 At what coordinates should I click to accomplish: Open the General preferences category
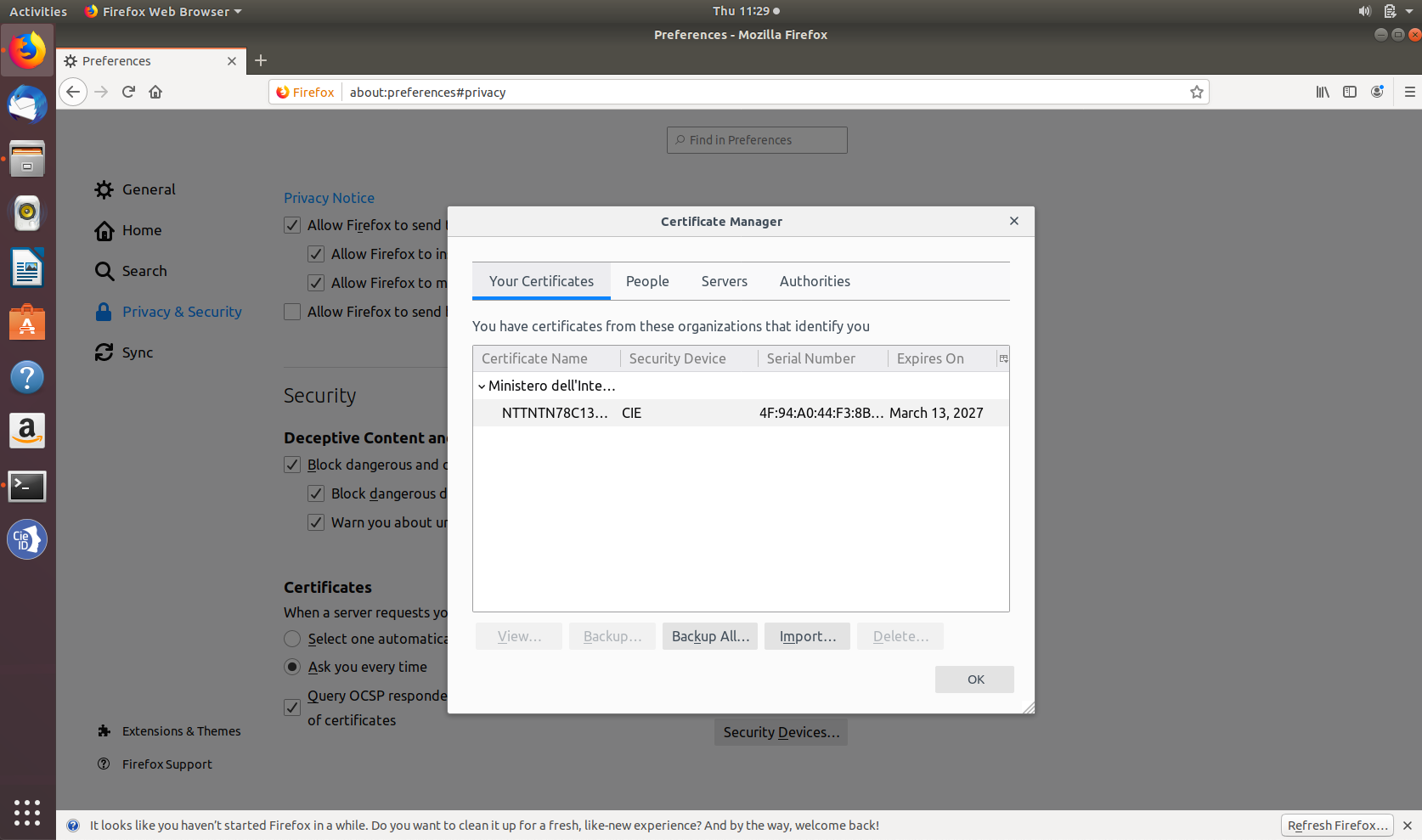click(135, 189)
